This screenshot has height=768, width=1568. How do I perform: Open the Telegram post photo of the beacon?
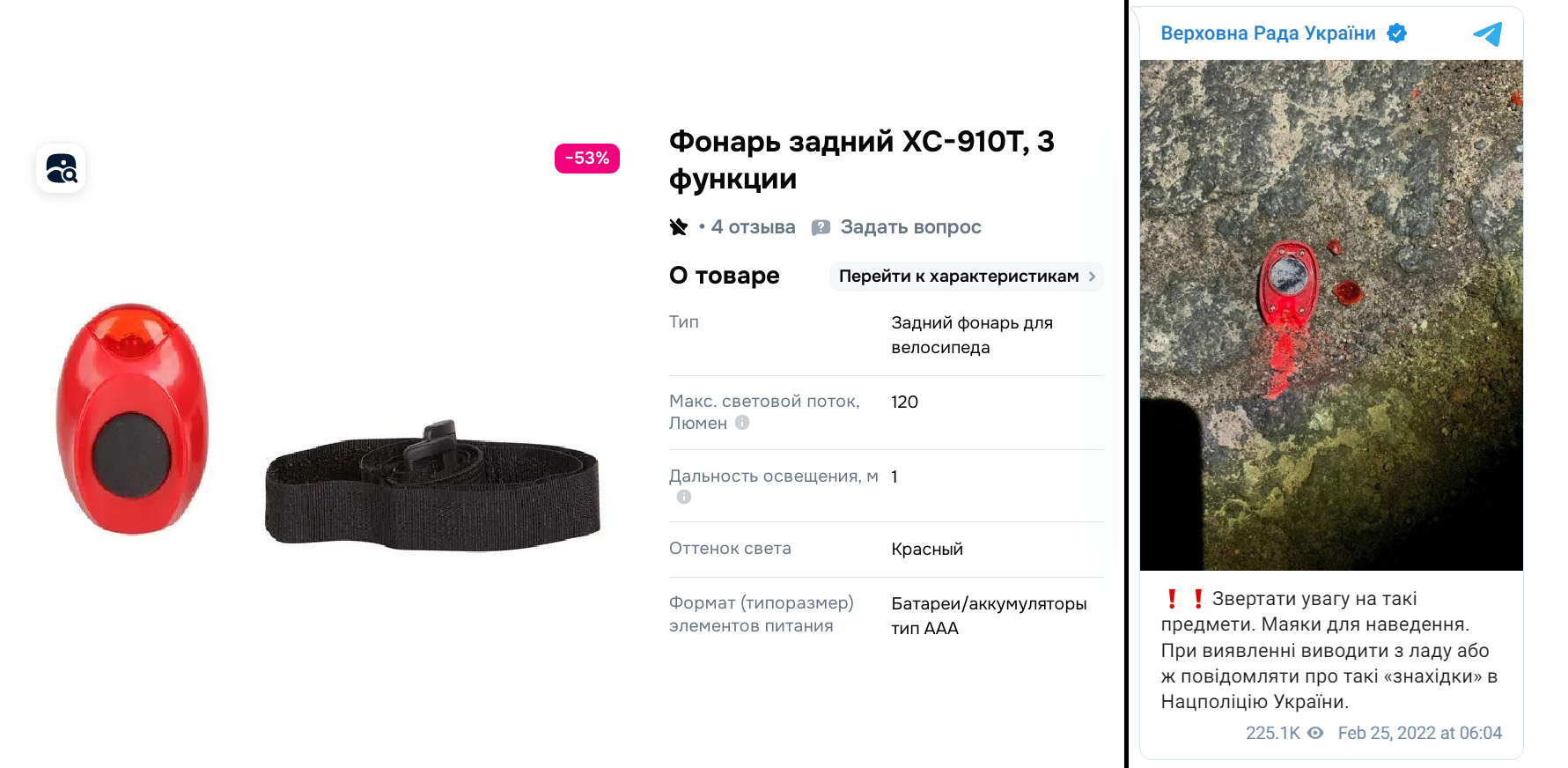1331,315
